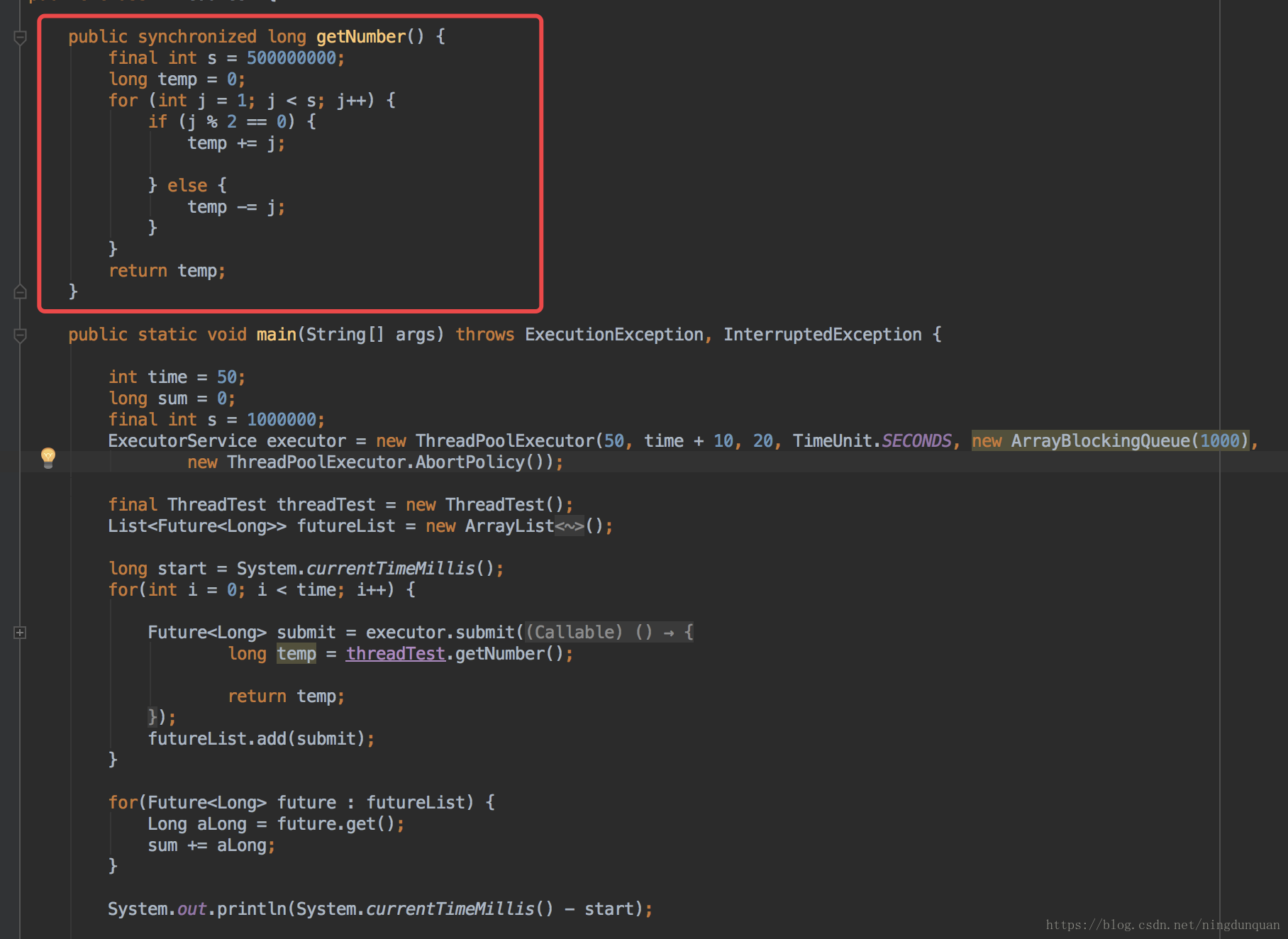
Task: Expand the folded ArrayList diamond operator
Action: pos(570,526)
